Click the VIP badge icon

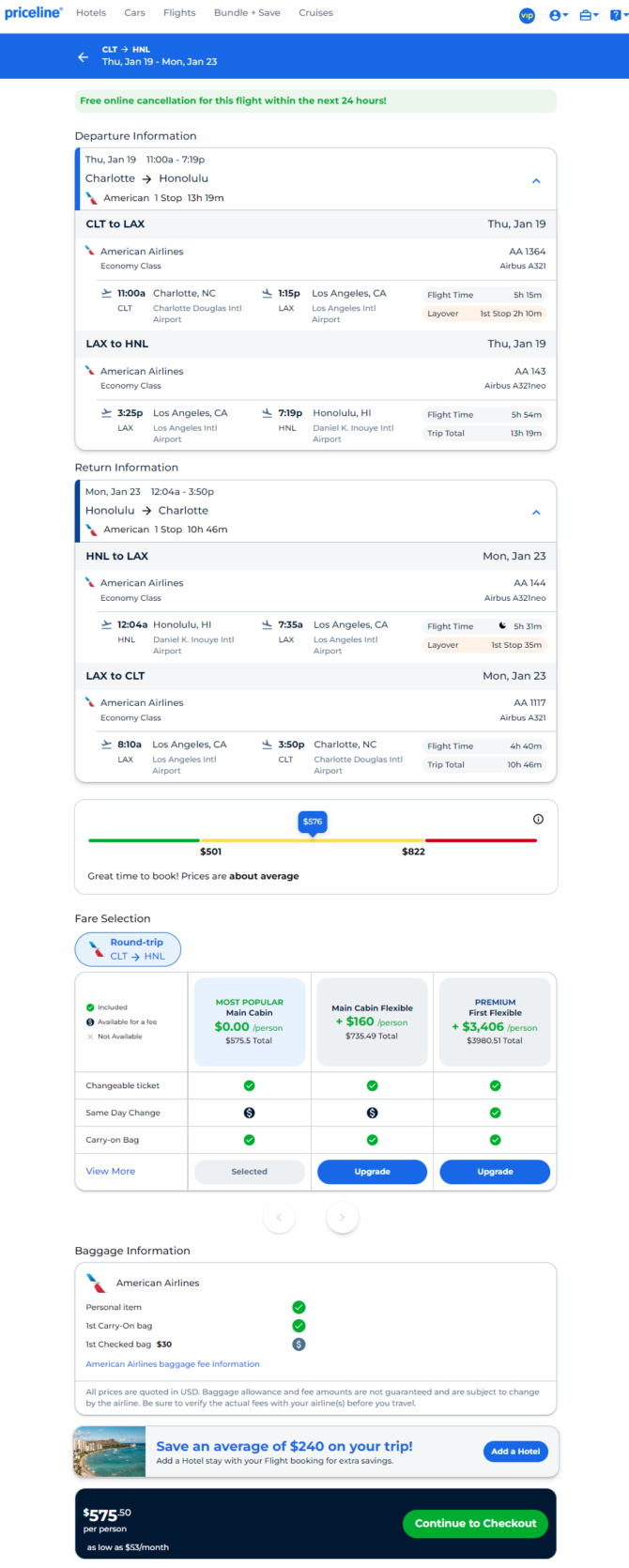pyautogui.click(x=528, y=15)
